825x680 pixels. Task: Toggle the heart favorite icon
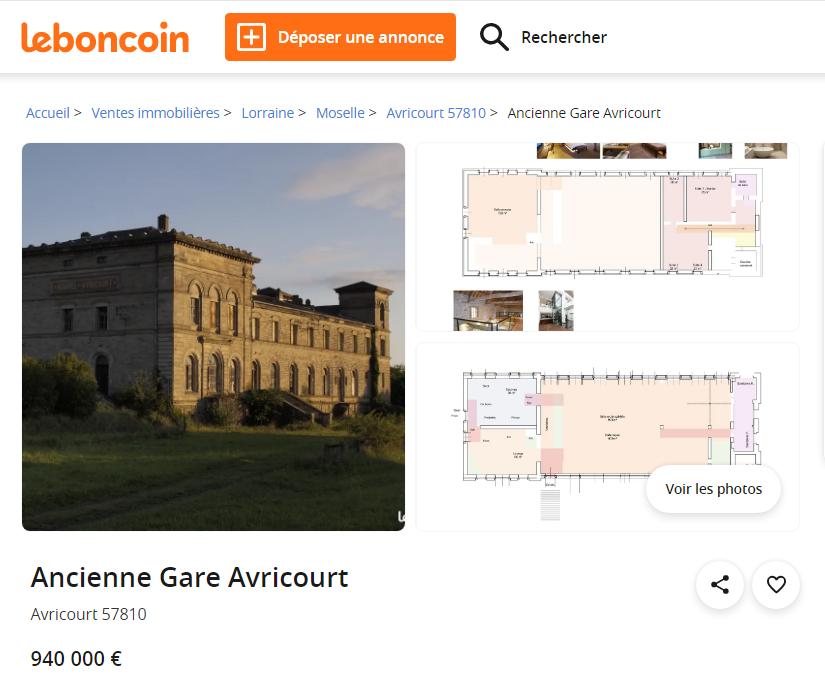[776, 585]
